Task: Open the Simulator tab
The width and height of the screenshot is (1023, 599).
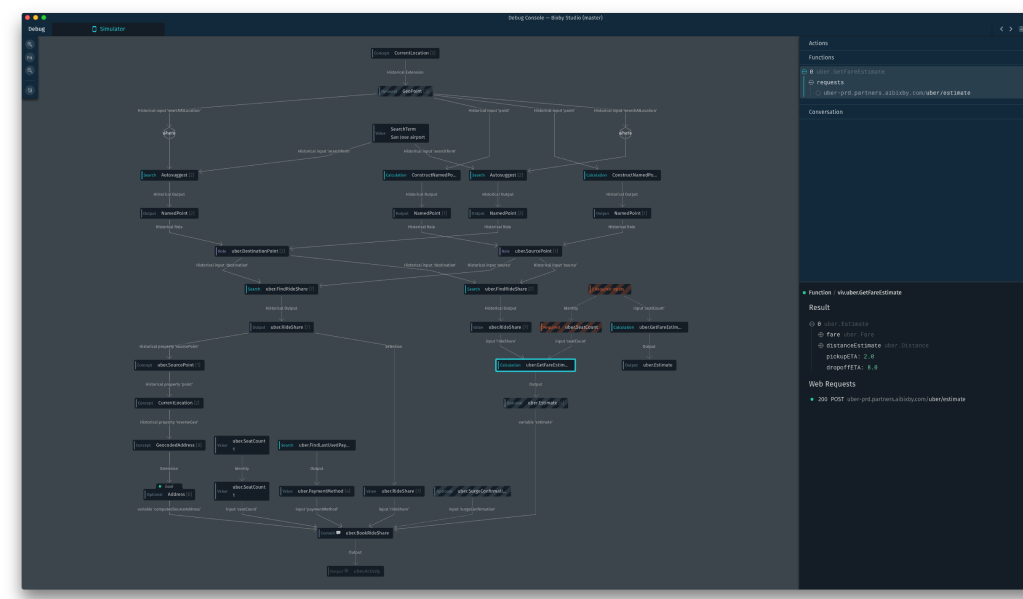Action: click(x=108, y=29)
